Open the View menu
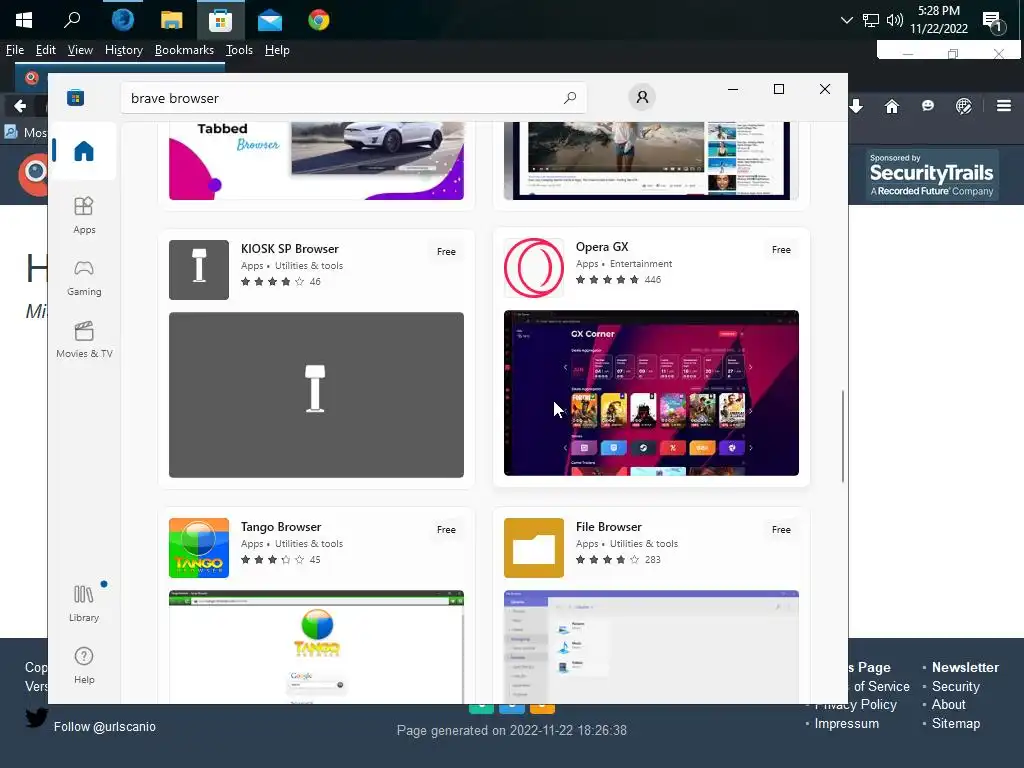1024x768 pixels. tap(80, 50)
